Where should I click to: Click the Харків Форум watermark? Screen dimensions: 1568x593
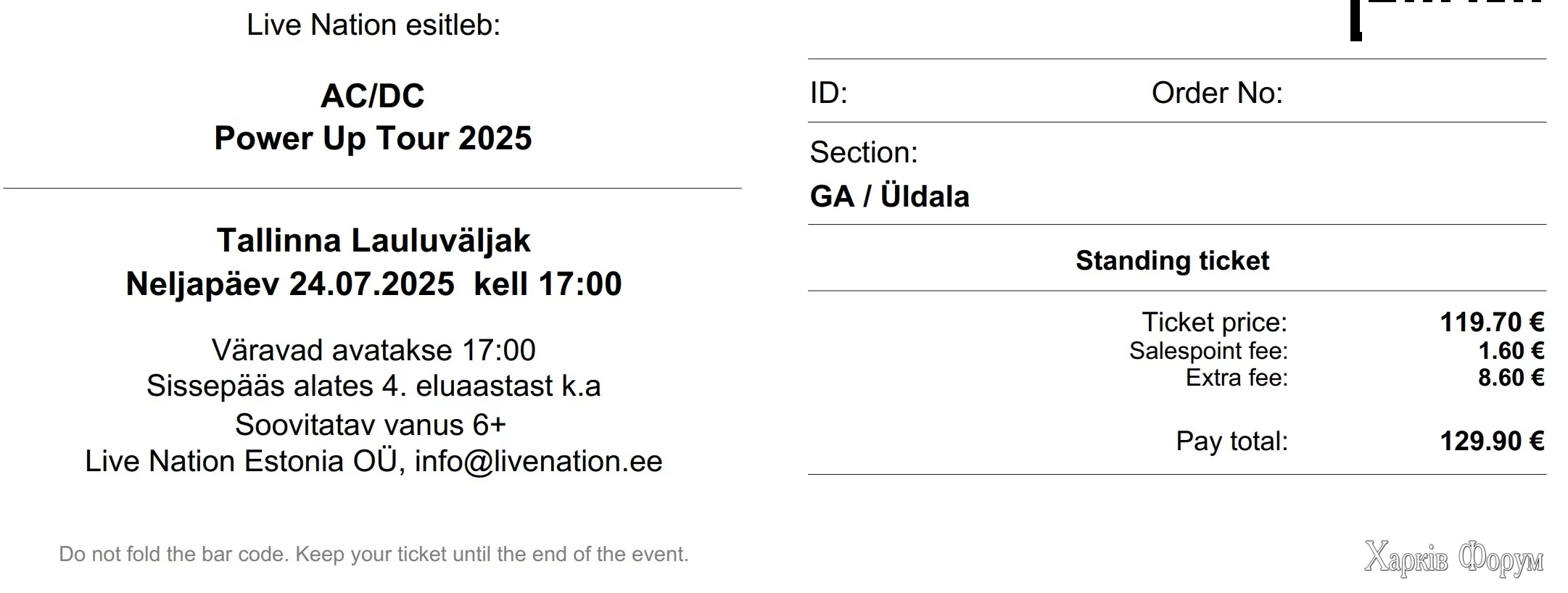click(1453, 558)
